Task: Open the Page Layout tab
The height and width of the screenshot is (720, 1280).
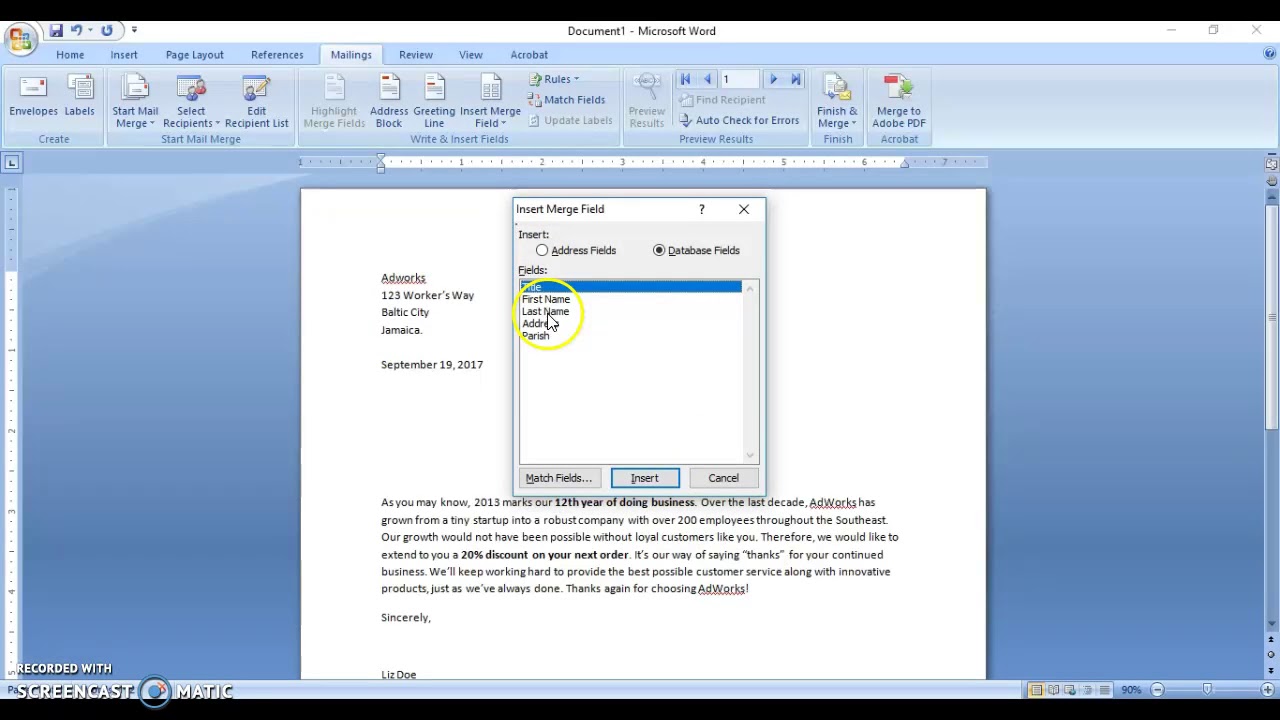Action: pyautogui.click(x=195, y=55)
